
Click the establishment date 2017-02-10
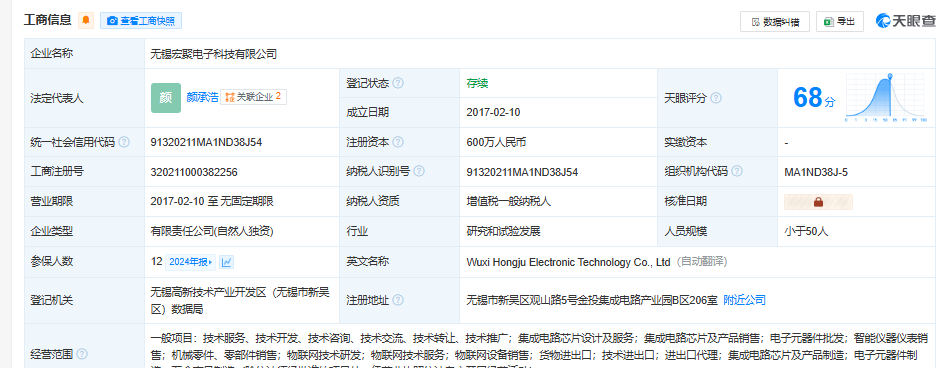tap(493, 112)
